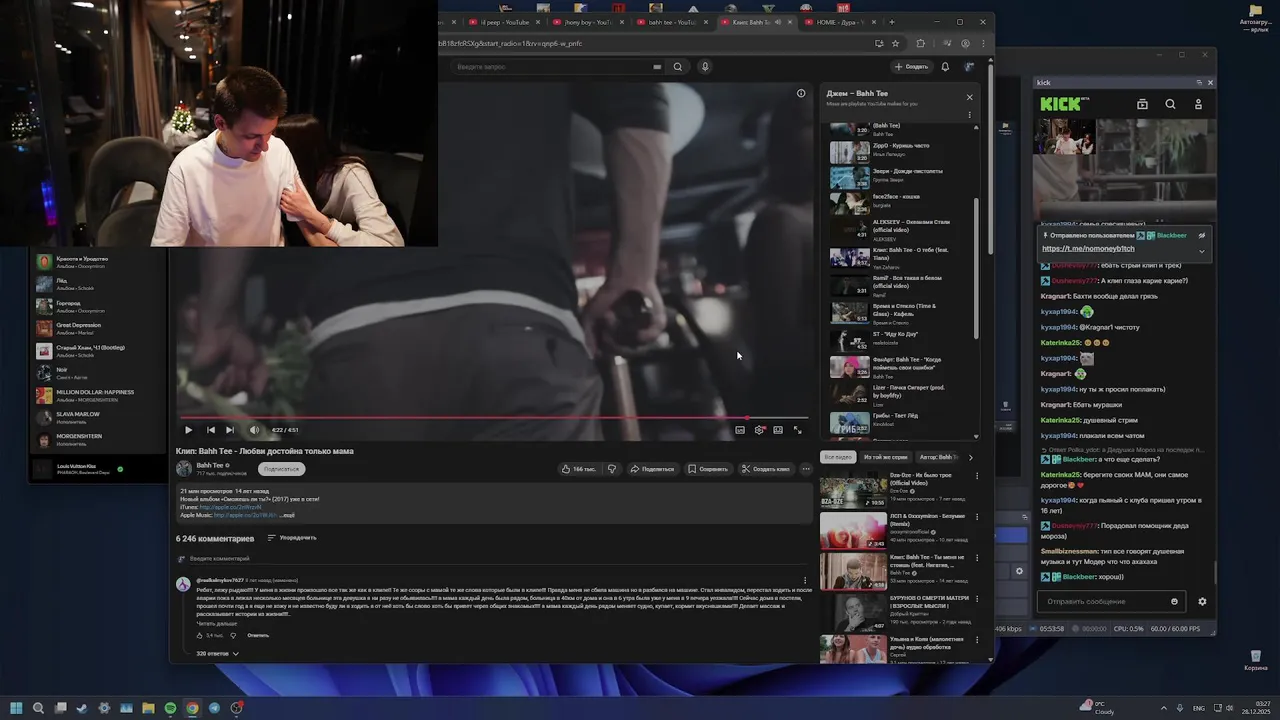This screenshot has width=1280, height=720.
Task: Expand the top comment via Читать дальше
Action: click(216, 623)
